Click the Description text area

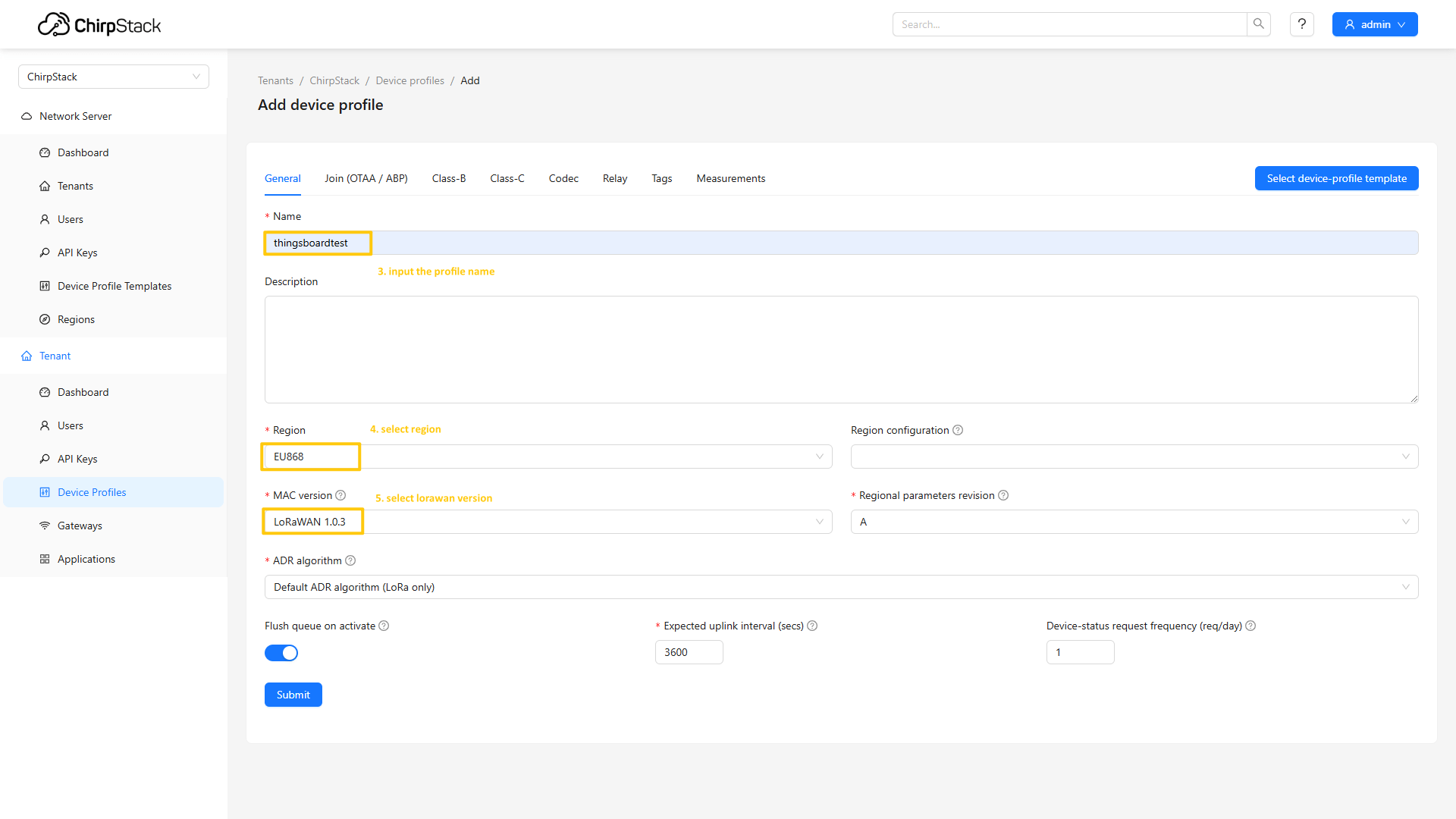pyautogui.click(x=840, y=349)
